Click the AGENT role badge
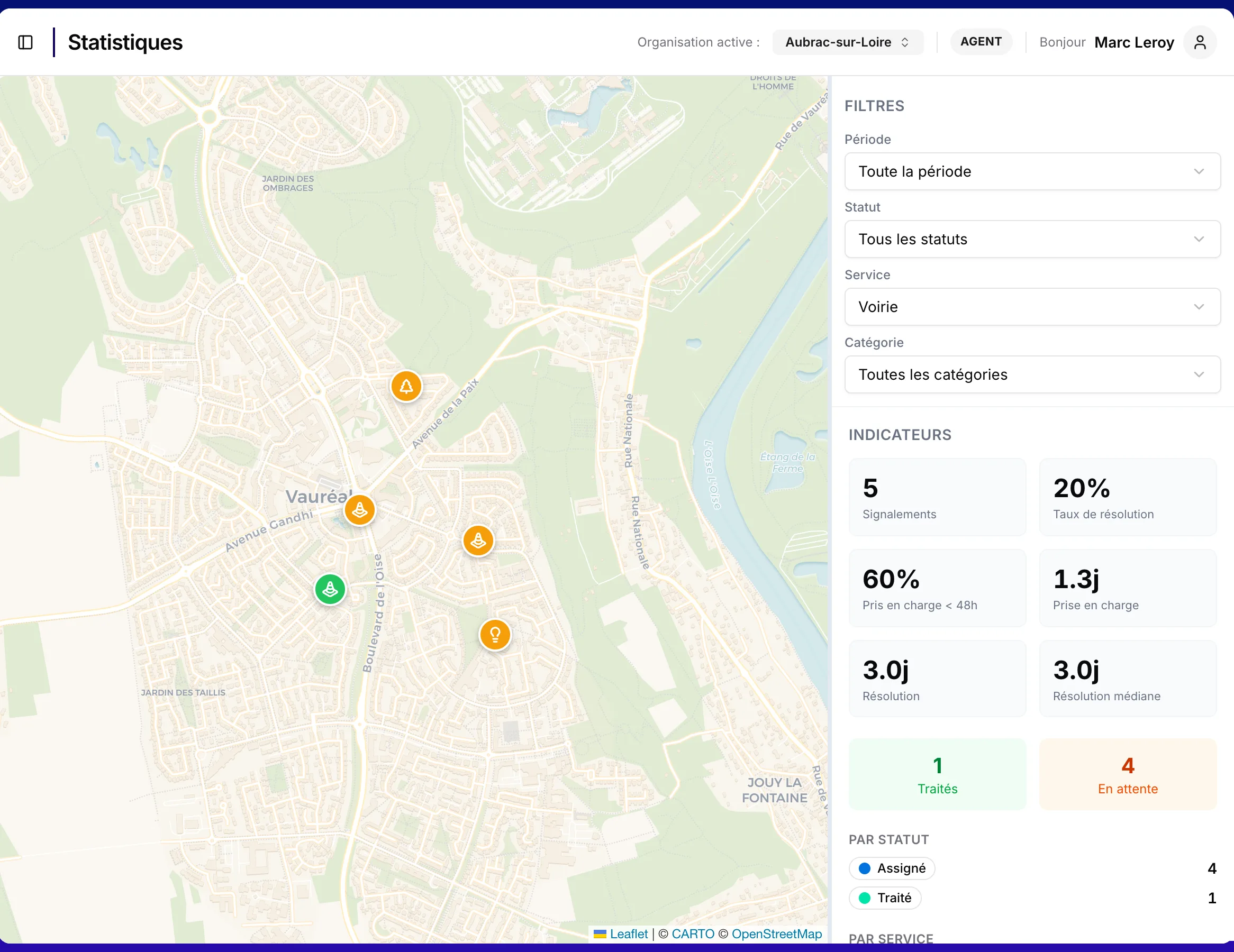 click(x=981, y=42)
